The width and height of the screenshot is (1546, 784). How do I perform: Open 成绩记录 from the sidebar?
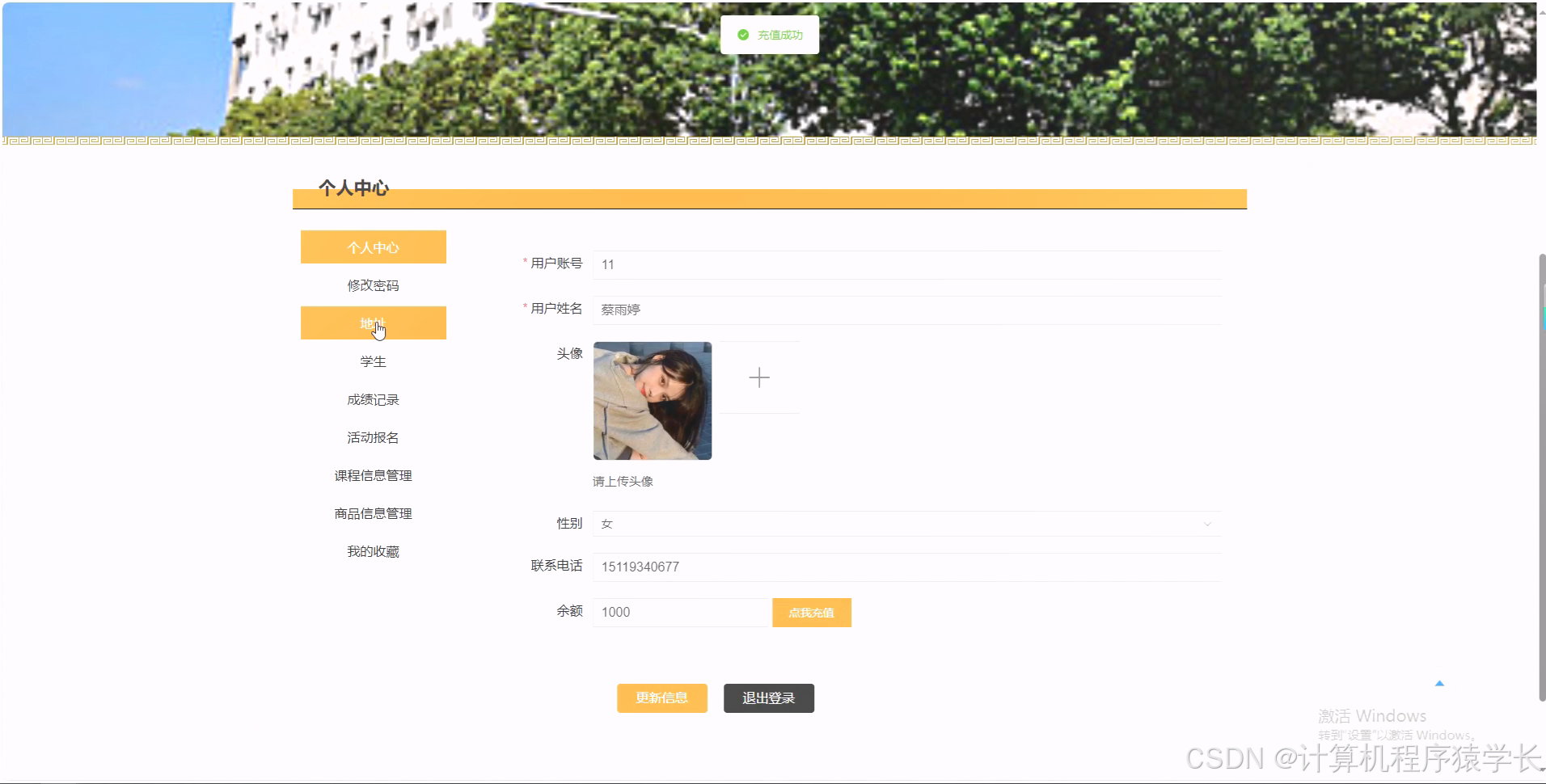click(x=373, y=398)
